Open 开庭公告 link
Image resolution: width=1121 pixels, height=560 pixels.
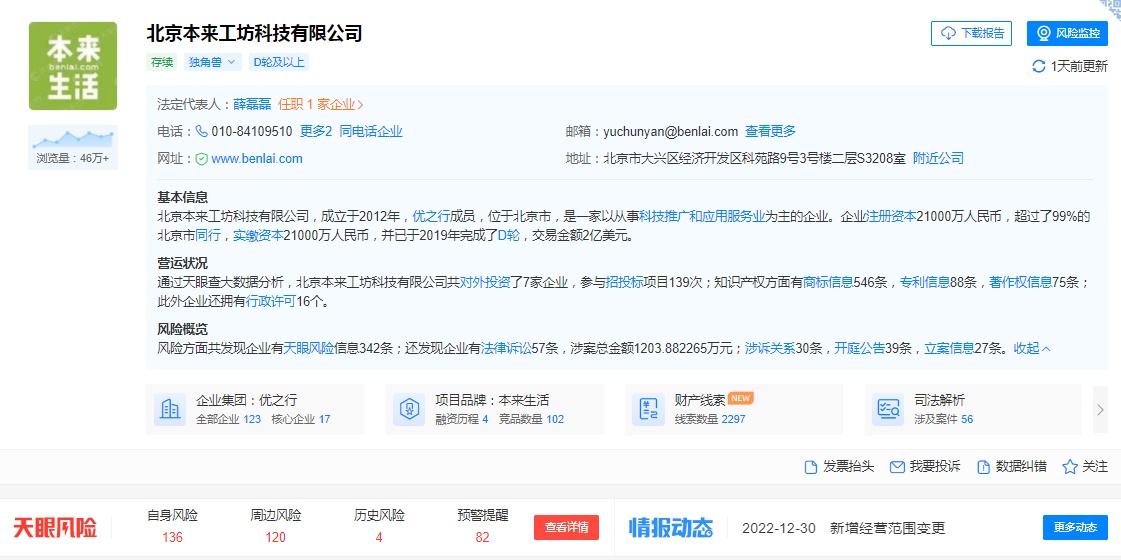tap(860, 349)
